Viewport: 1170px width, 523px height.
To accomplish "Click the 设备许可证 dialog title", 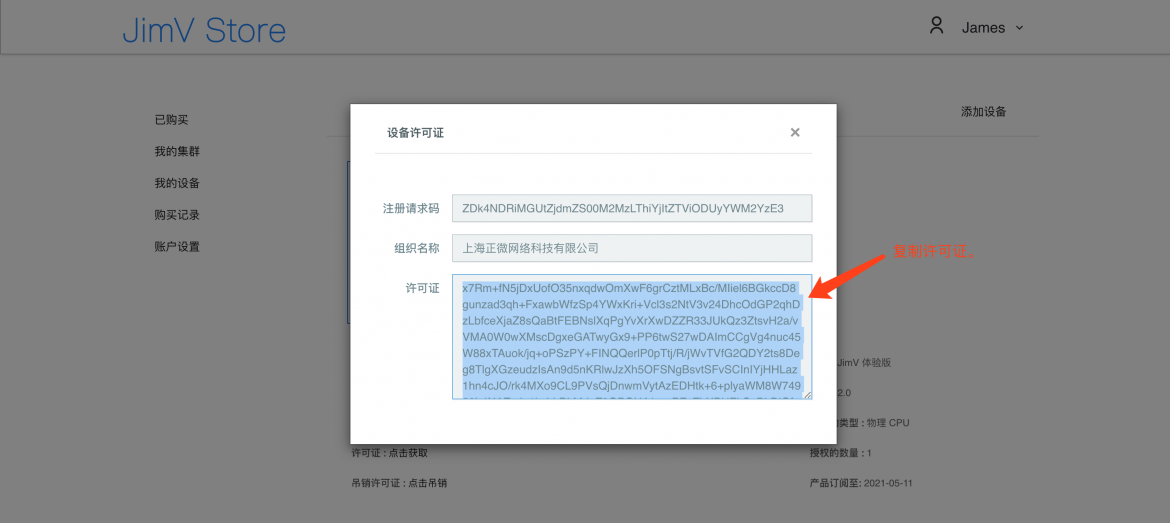I will pos(416,133).
